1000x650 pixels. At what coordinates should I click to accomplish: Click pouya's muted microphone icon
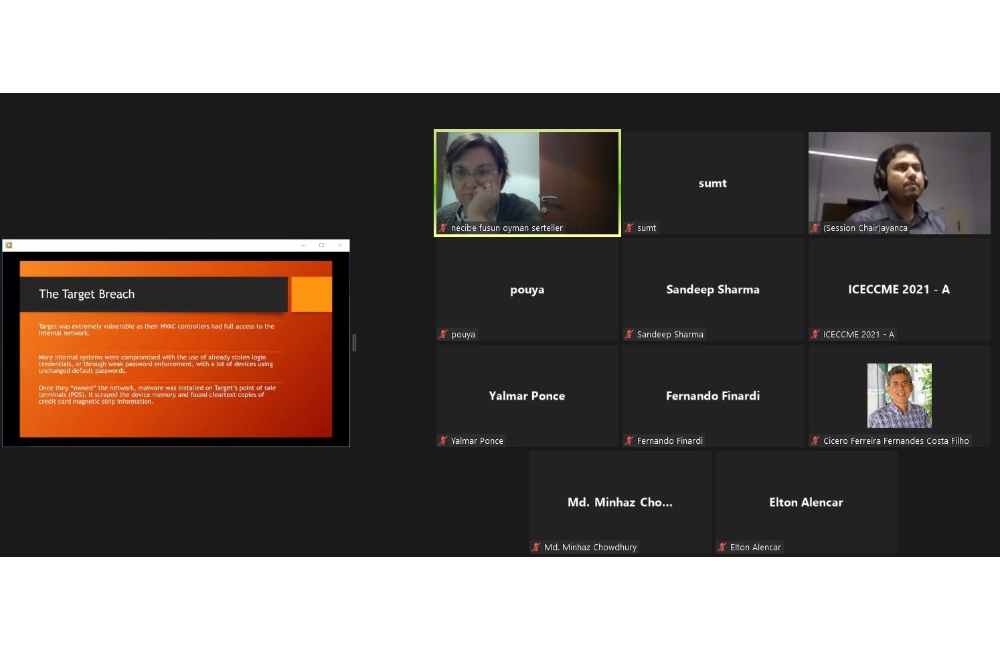coord(443,334)
